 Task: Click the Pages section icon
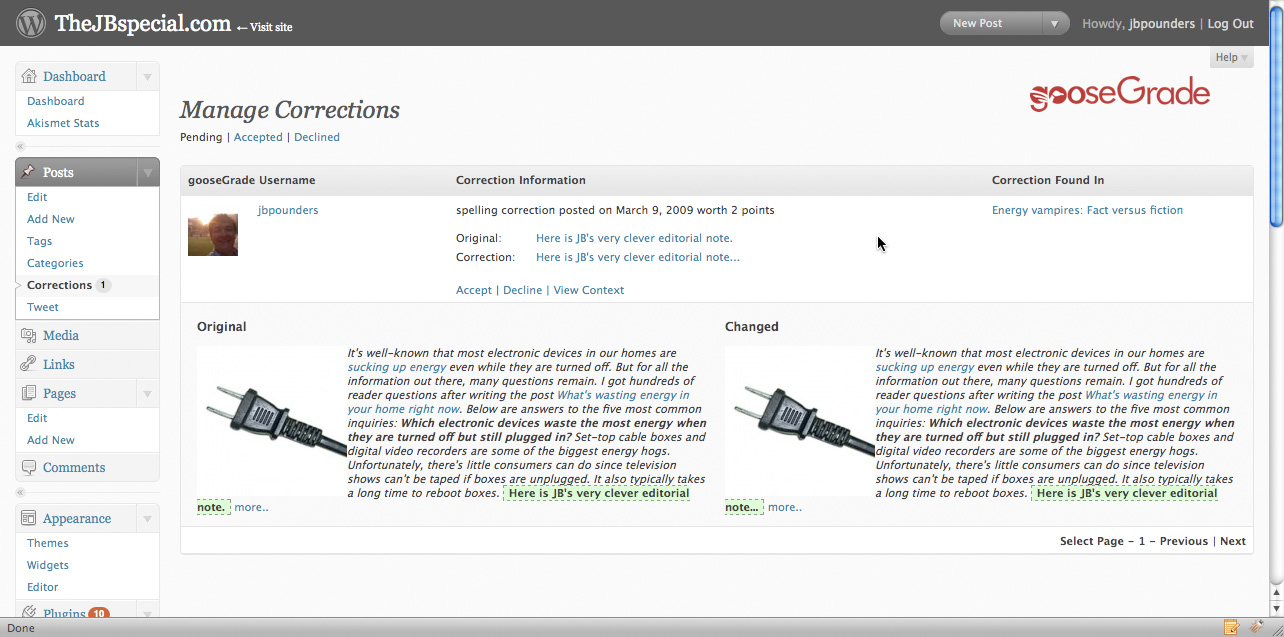[28, 393]
